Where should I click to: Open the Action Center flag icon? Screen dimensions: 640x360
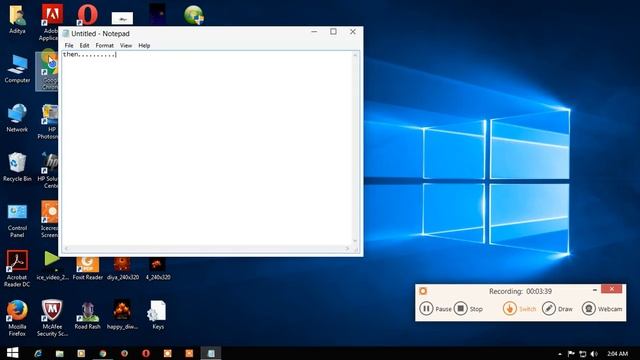[x=571, y=354]
